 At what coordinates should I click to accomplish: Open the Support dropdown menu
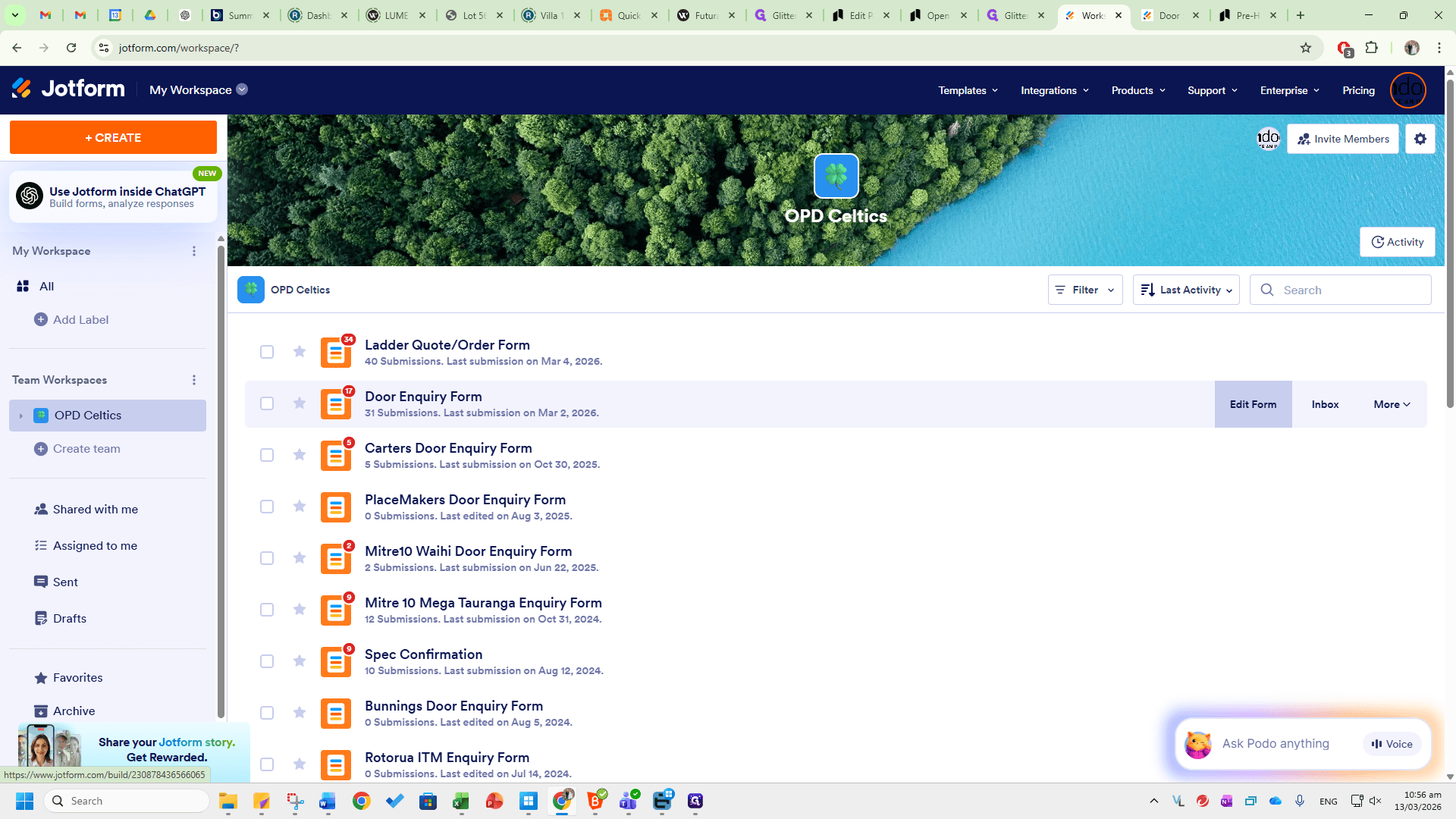pyautogui.click(x=1213, y=90)
